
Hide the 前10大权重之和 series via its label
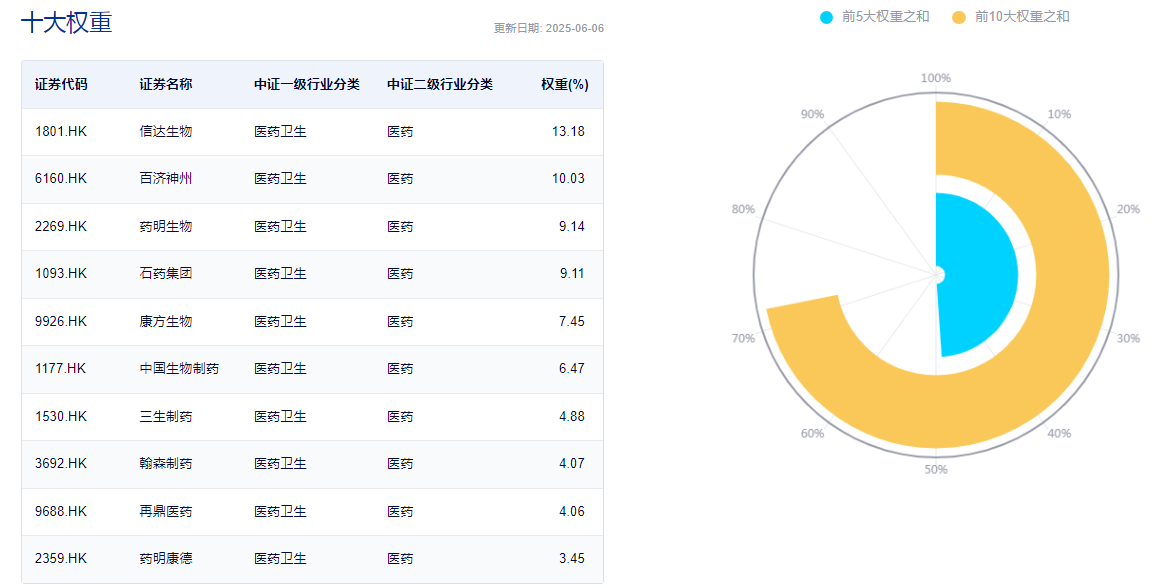(1022, 17)
